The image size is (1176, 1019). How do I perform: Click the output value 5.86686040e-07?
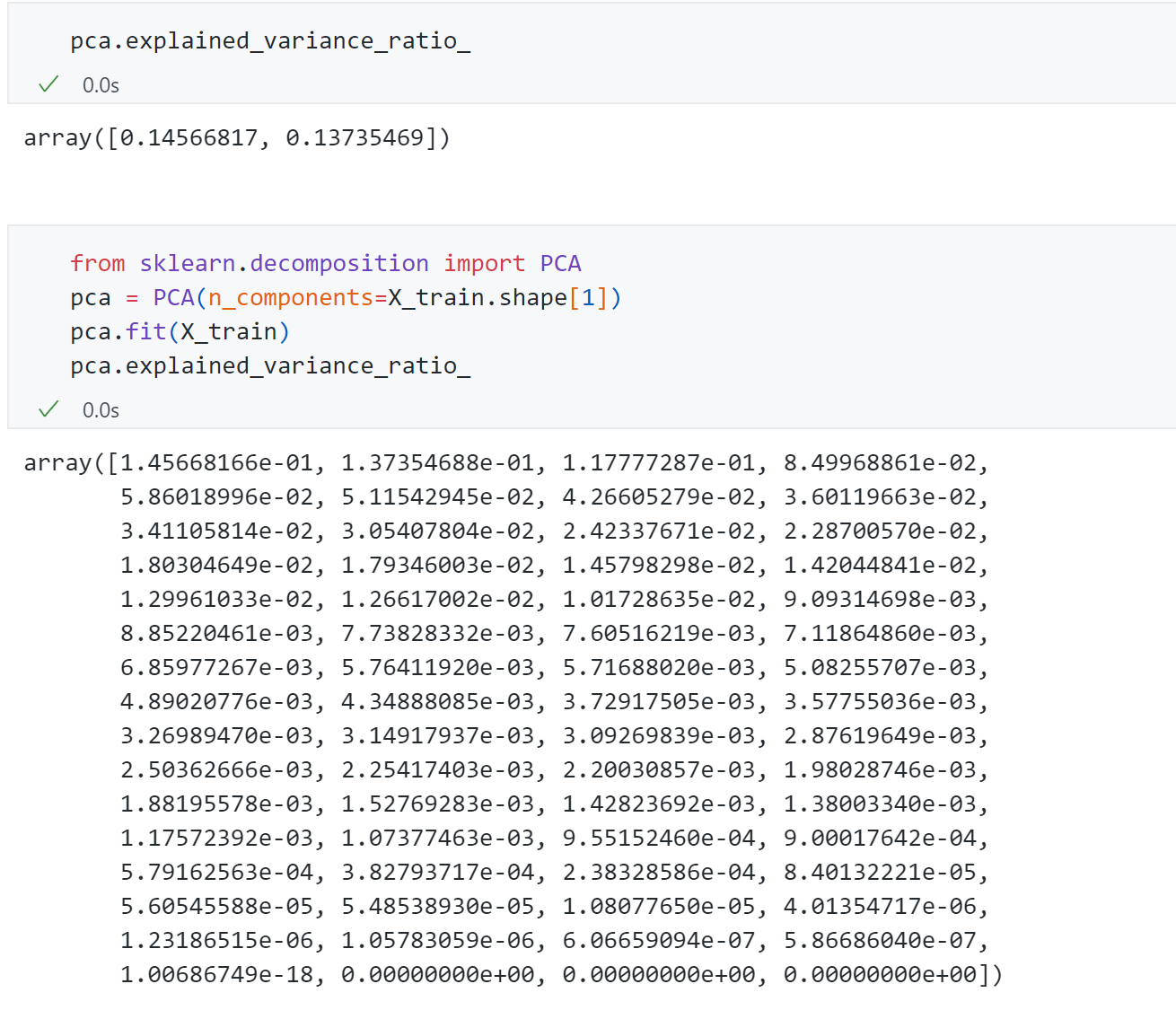[880, 941]
